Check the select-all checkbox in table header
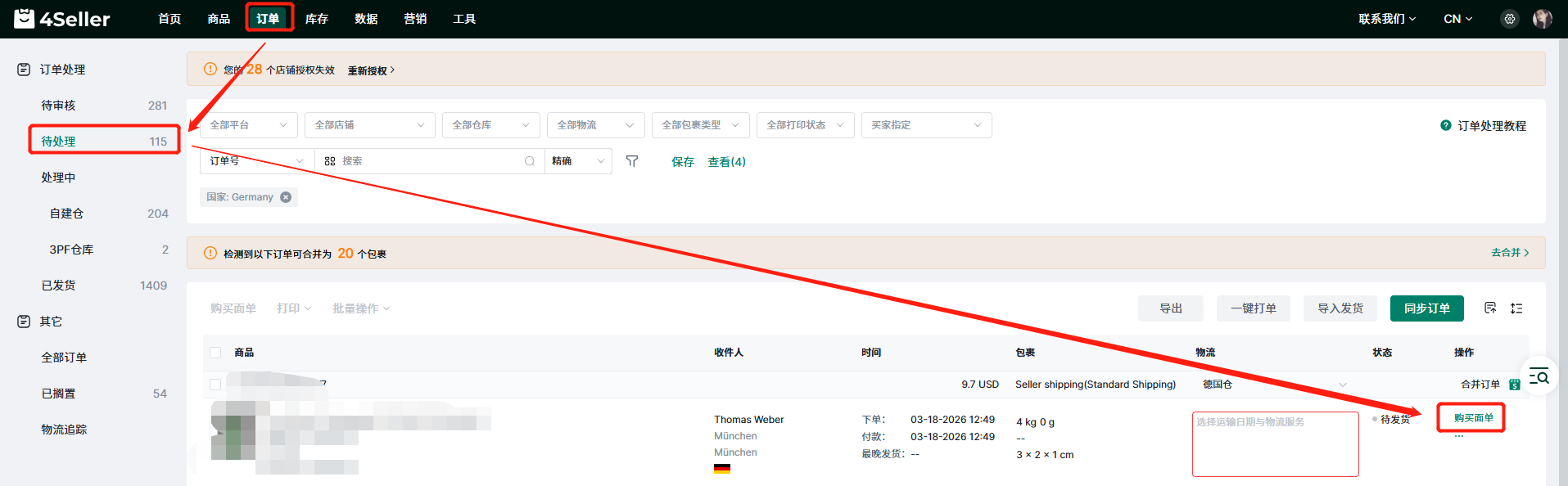1568x486 pixels. pos(215,353)
